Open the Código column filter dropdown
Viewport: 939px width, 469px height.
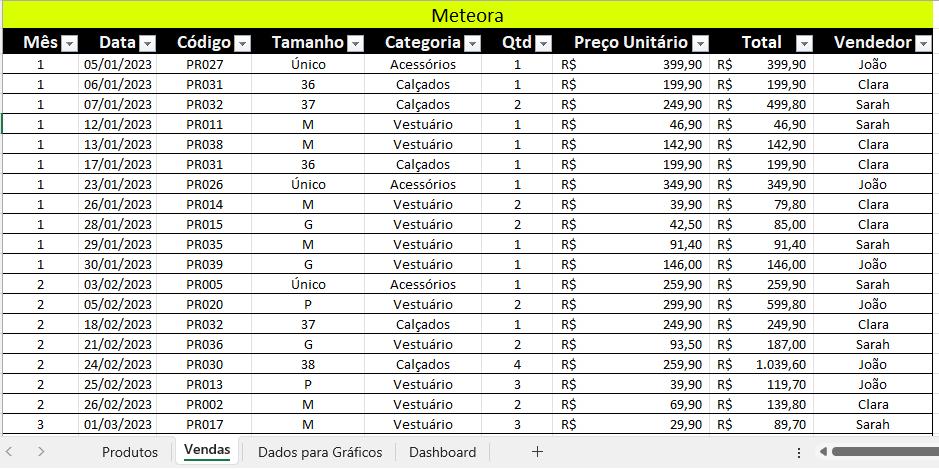243,43
